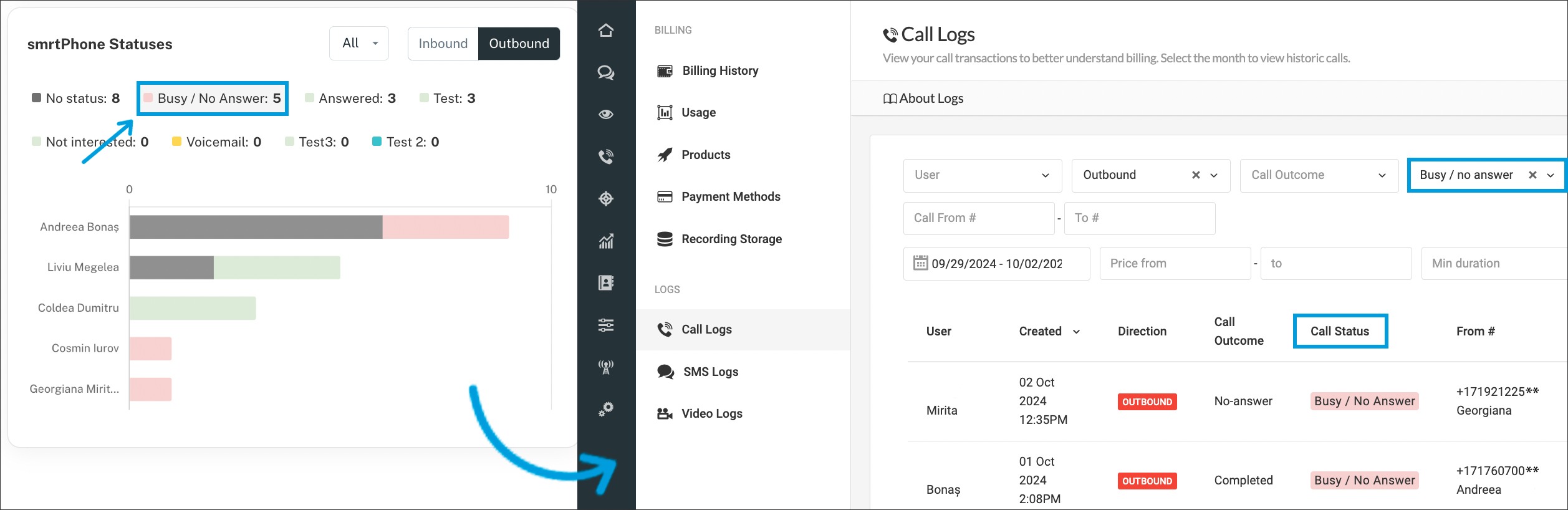Click the sliders settings sidebar icon
The image size is (1568, 510).
click(x=605, y=325)
